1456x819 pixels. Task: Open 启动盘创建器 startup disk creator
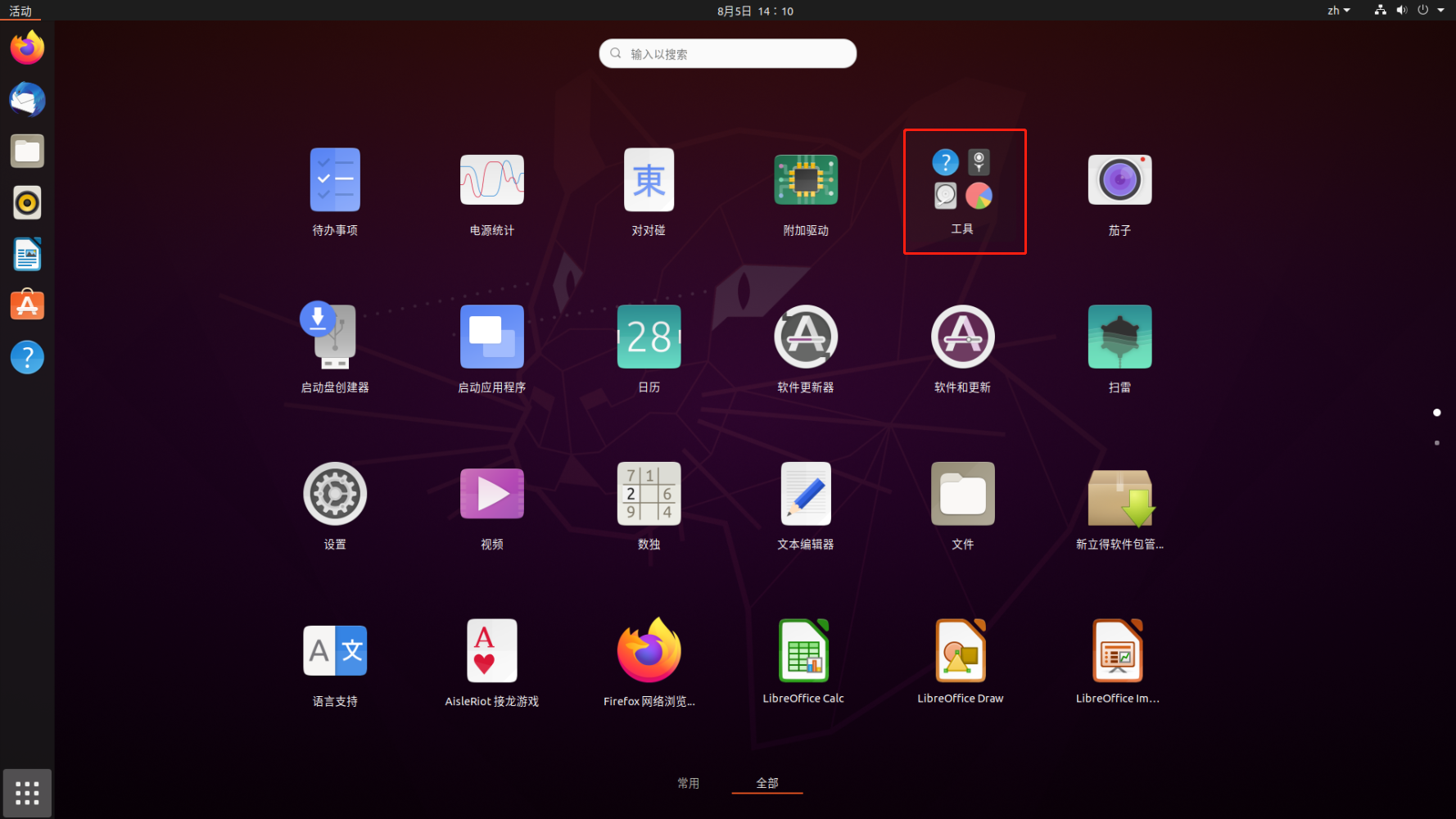click(335, 337)
